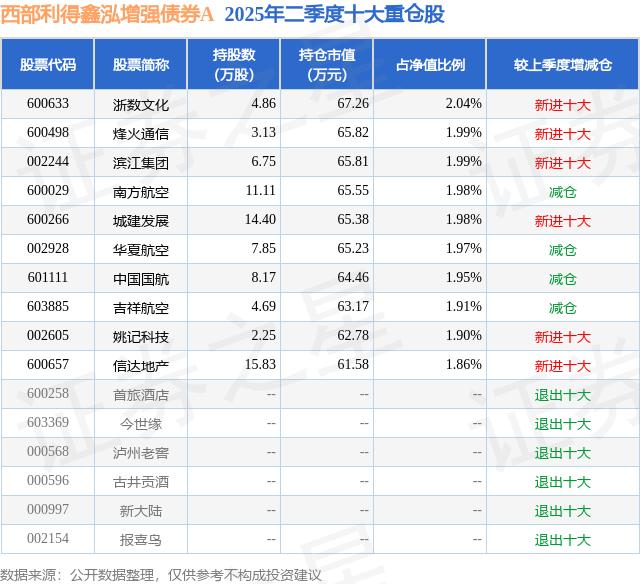The image size is (640, 584).
Task: Click the 股票简称 column header
Action: pos(141,65)
